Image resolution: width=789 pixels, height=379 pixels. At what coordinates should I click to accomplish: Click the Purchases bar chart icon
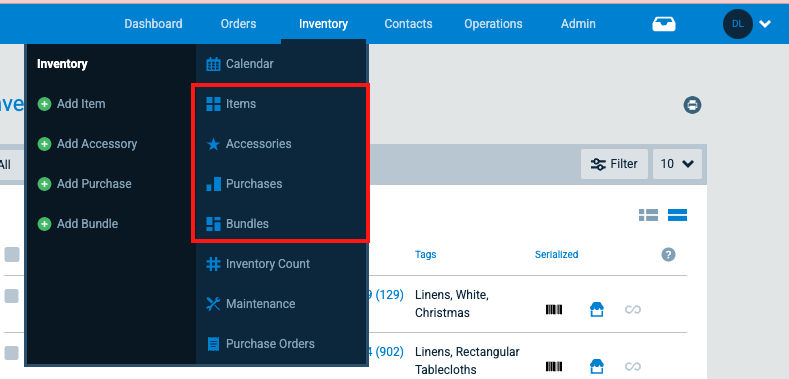[x=213, y=184]
